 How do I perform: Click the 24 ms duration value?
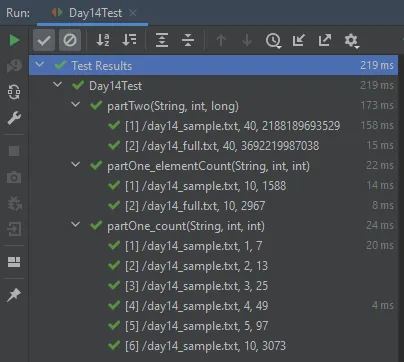pyautogui.click(x=380, y=225)
